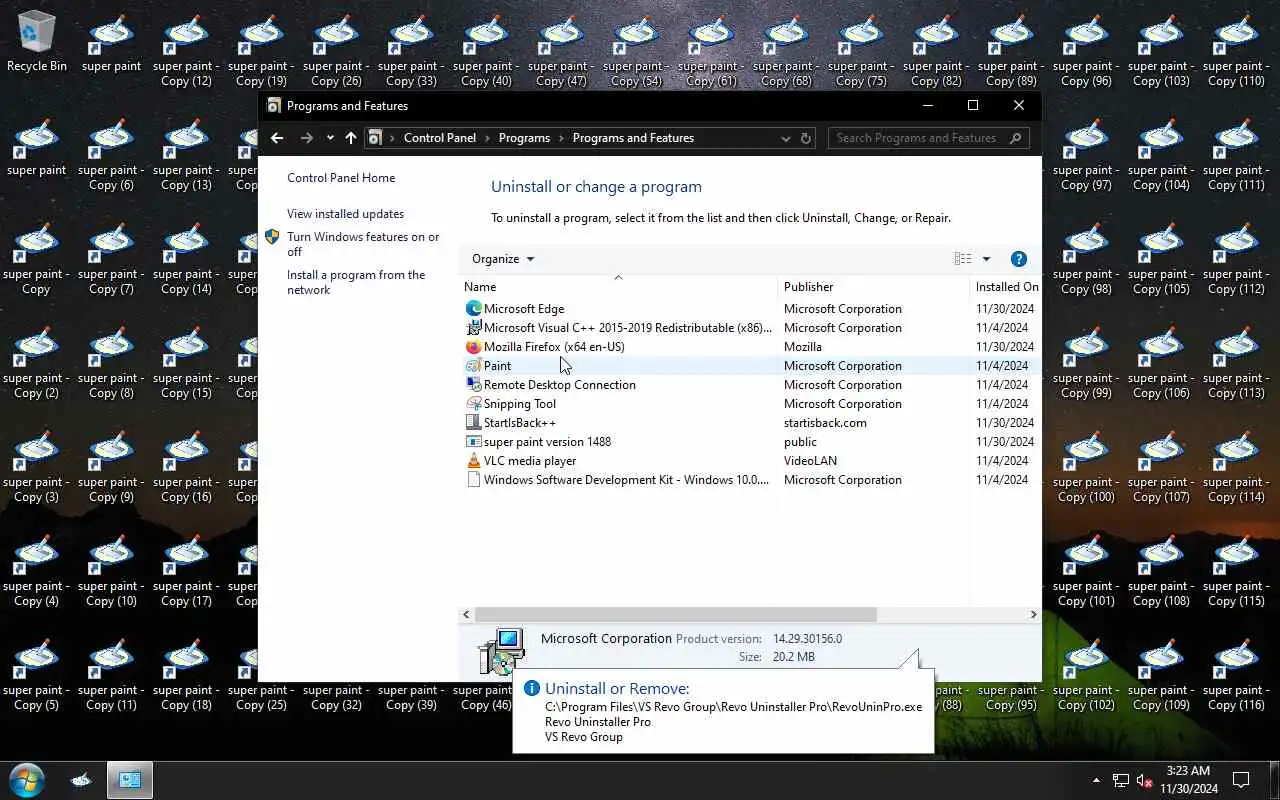The height and width of the screenshot is (800, 1280).
Task: Expand the chevron after Programs breadcrumb
Action: (561, 138)
